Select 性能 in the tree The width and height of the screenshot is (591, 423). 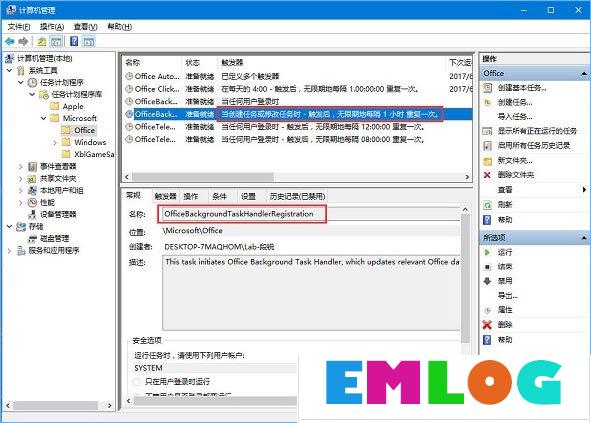[x=47, y=202]
